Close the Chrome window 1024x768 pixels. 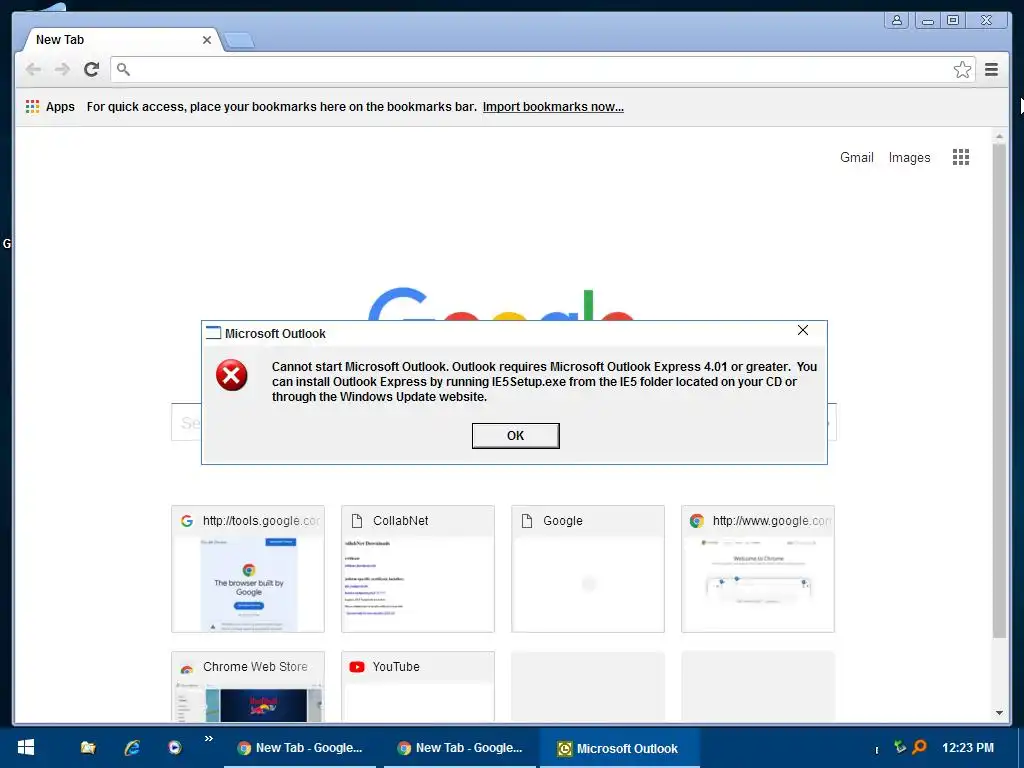point(986,20)
